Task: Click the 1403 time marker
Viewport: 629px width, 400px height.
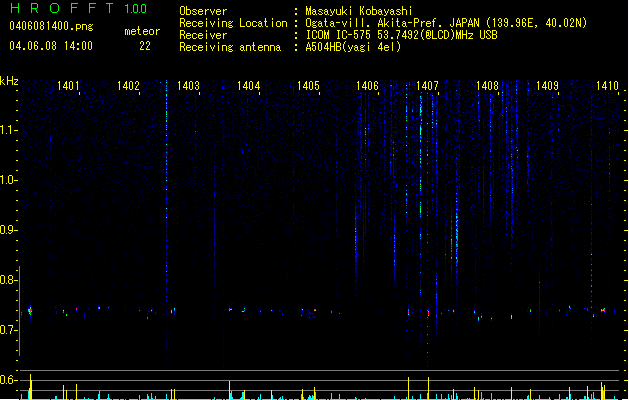Action: pos(188,85)
